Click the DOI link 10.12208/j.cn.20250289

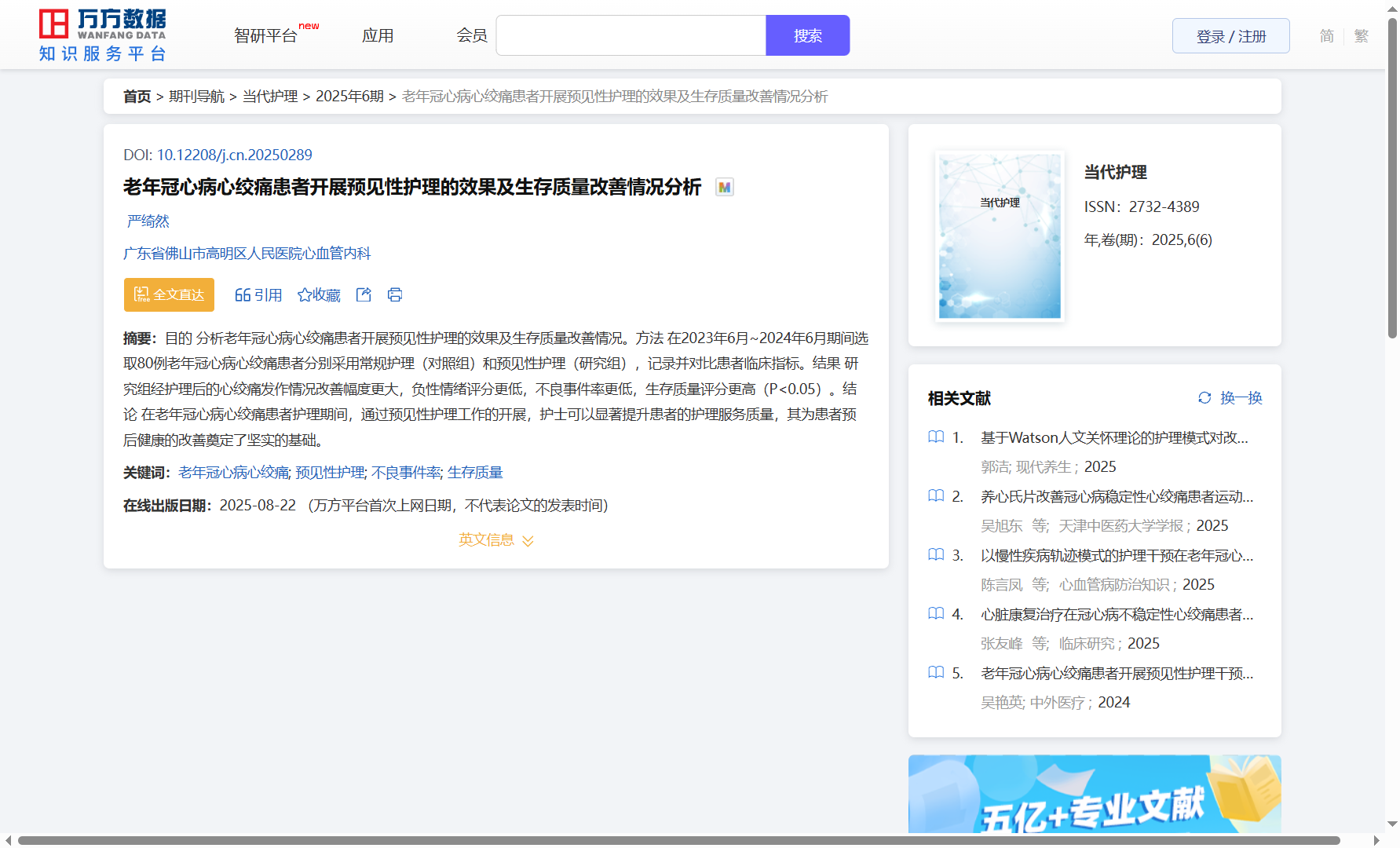tap(234, 155)
